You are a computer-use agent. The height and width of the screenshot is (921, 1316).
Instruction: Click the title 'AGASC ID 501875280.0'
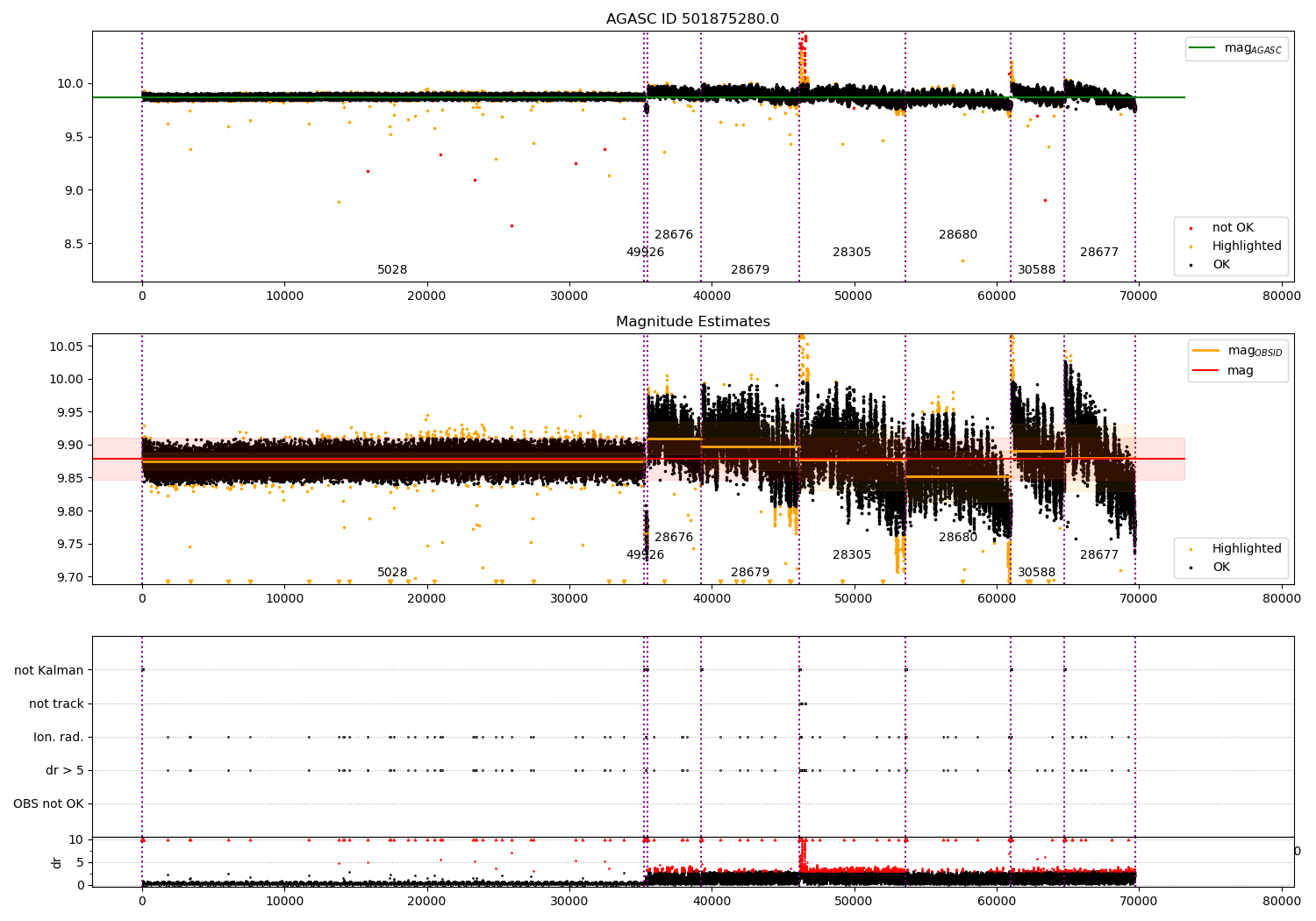coord(692,19)
